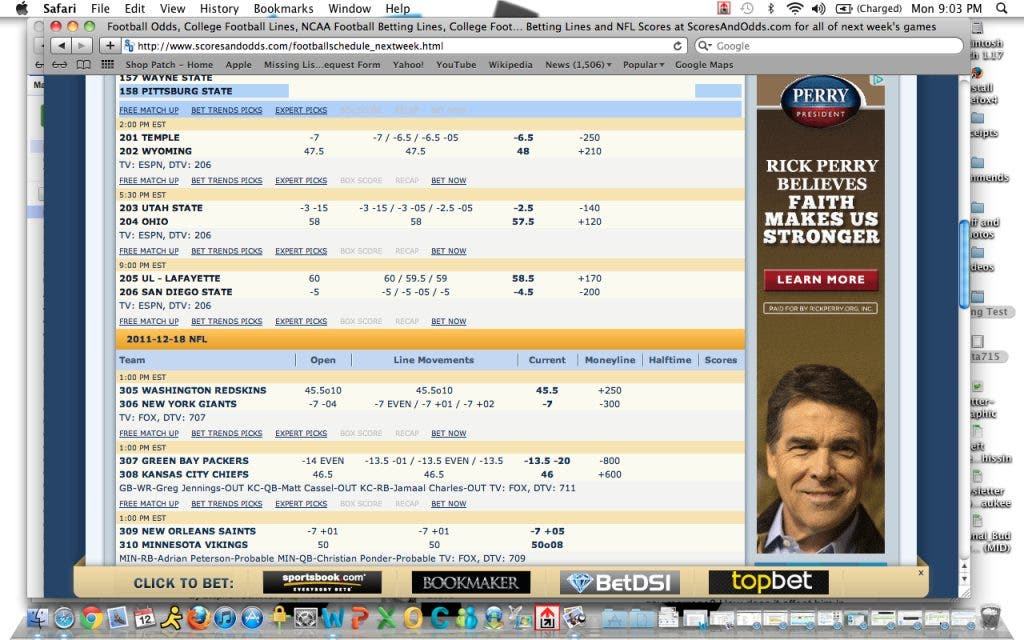
Task: Launch Firefox from the Dock
Action: click(198, 617)
